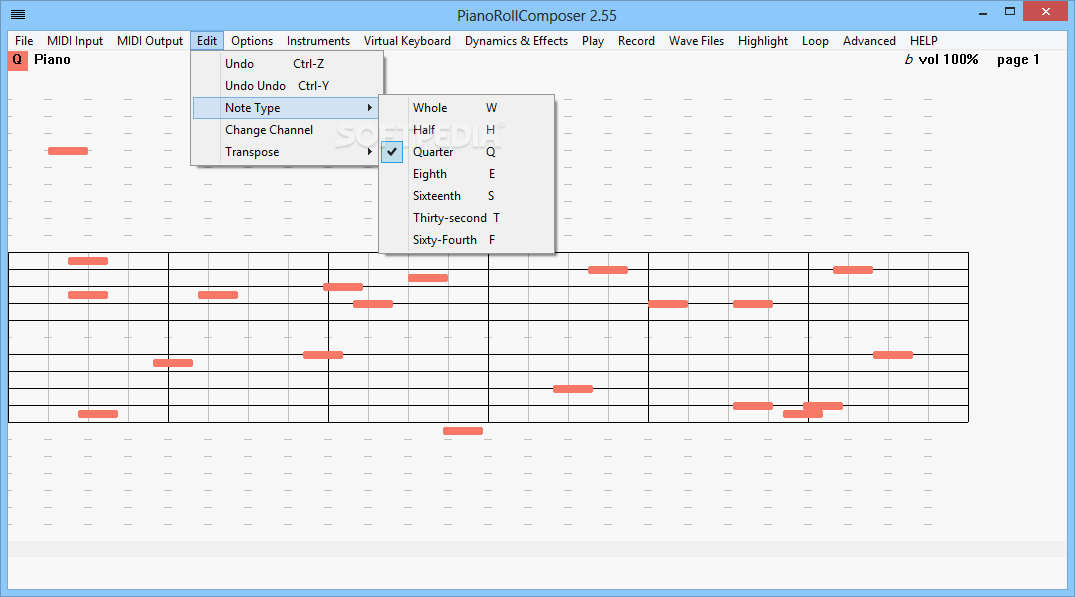Image resolution: width=1075 pixels, height=597 pixels.
Task: Choose Undo from the Edit menu
Action: click(287, 64)
